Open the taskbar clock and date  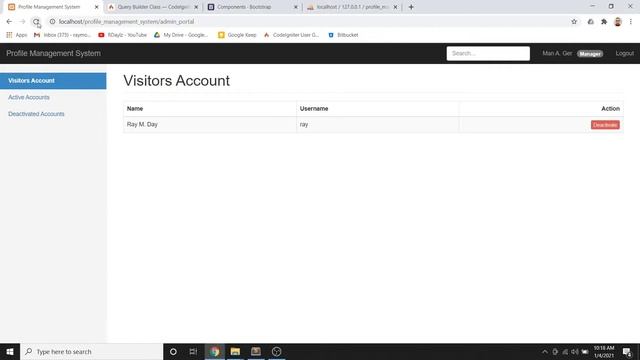tap(604, 351)
